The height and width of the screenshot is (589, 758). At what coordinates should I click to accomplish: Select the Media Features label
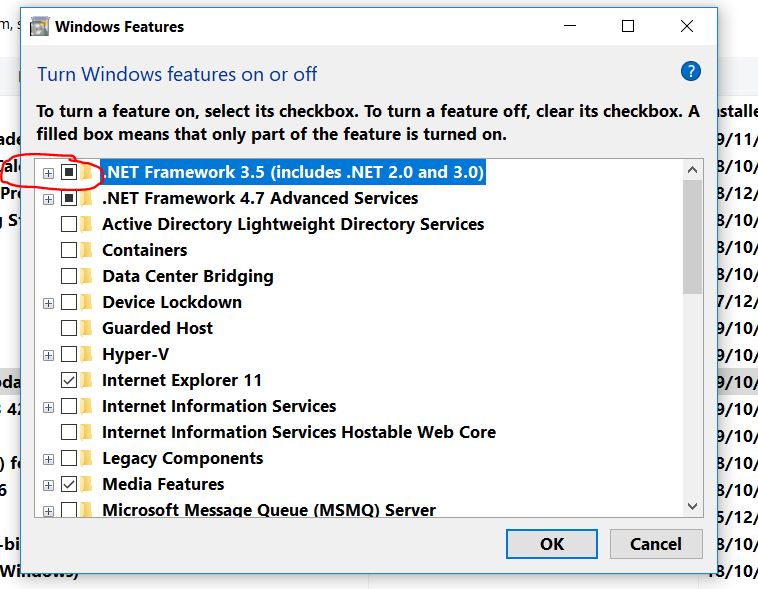coord(163,484)
